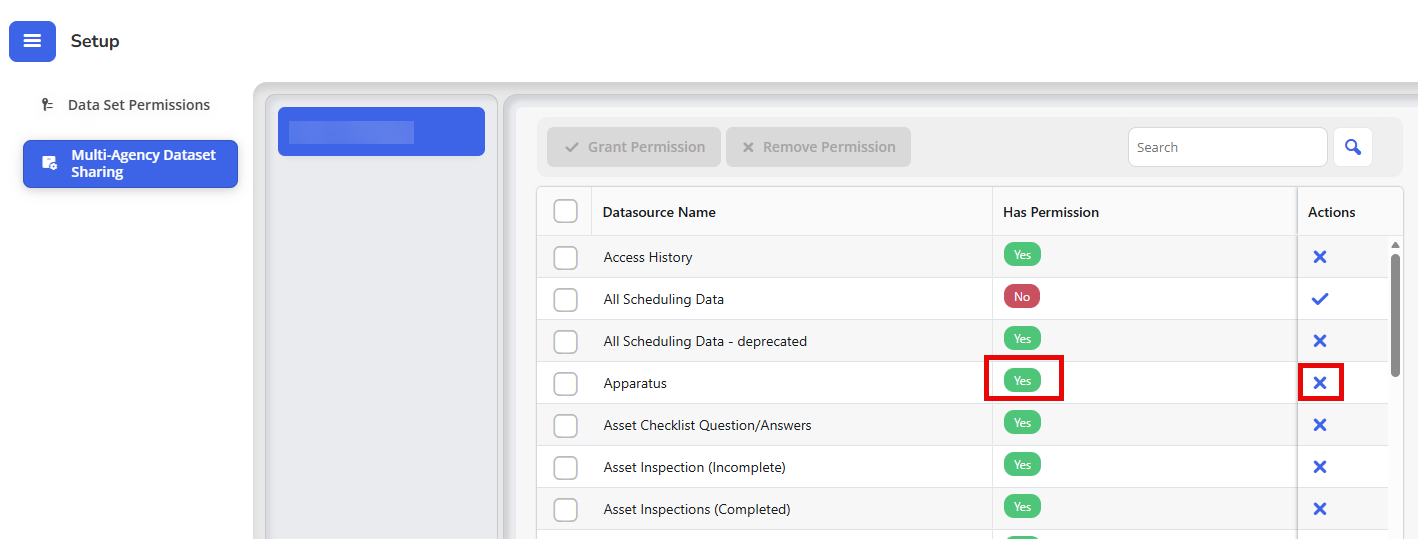1418x539 pixels.
Task: Select the highlighted blue agency list item
Action: 381,132
